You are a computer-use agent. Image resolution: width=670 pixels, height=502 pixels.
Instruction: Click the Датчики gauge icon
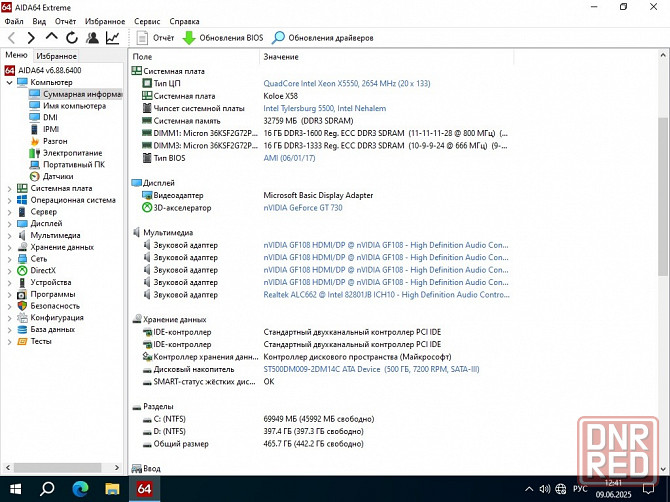pos(35,176)
